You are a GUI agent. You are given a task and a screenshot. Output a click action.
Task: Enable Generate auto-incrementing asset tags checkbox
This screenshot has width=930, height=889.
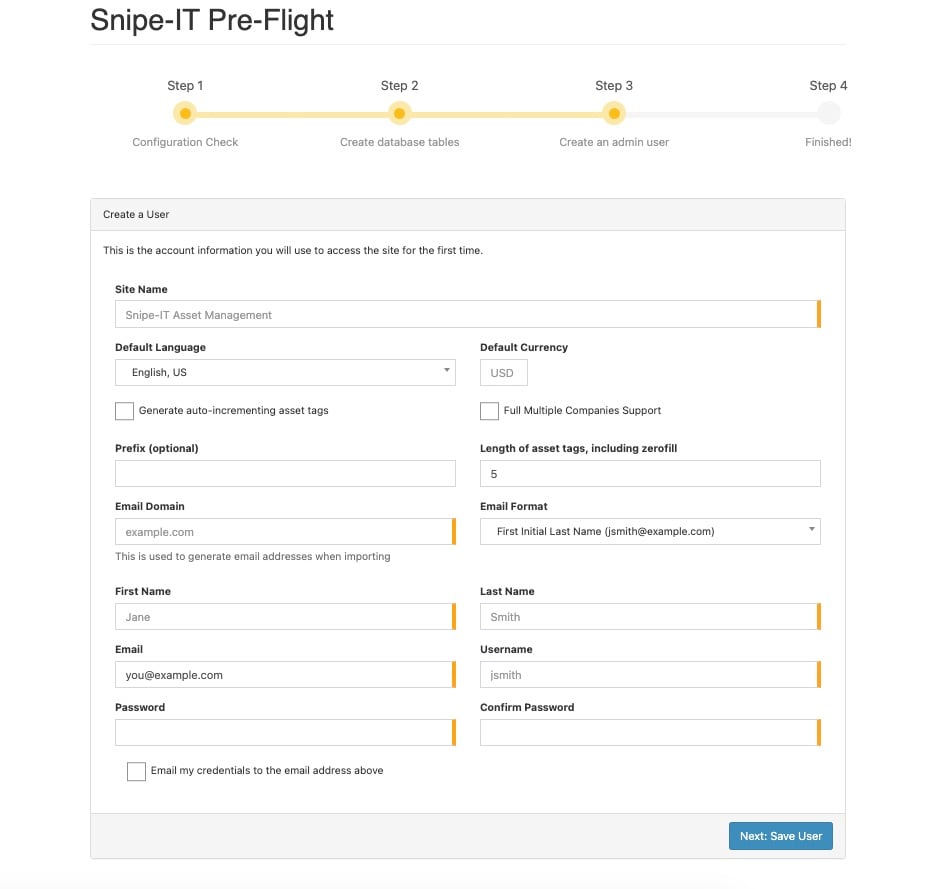click(124, 411)
